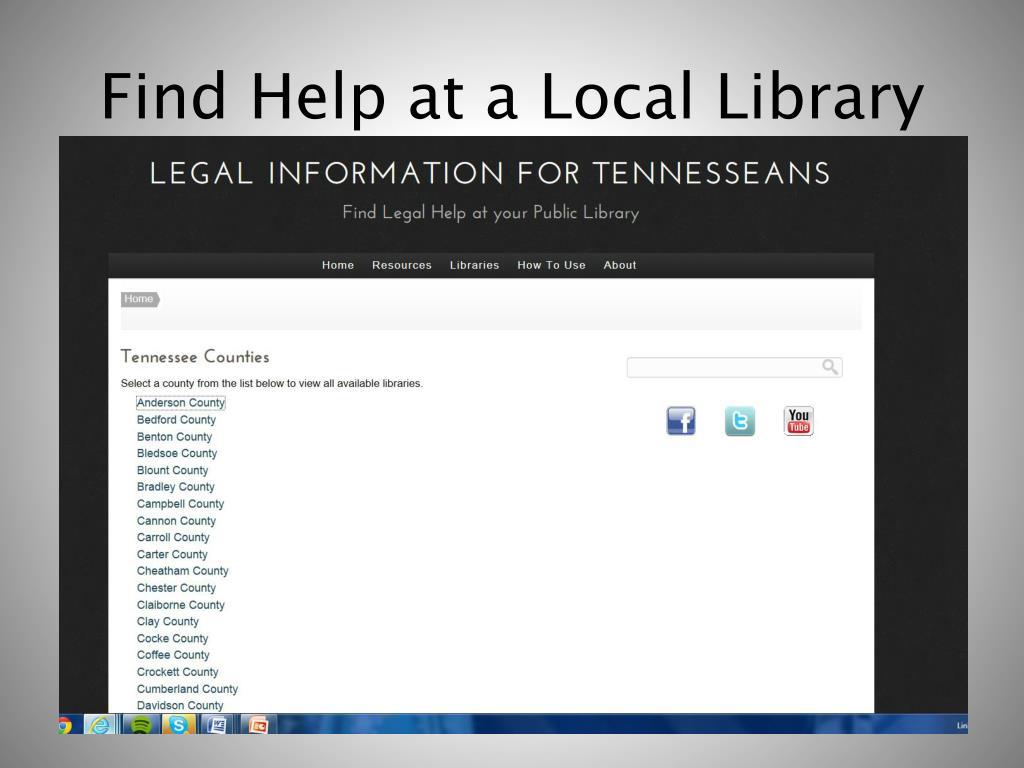
Task: Select Crockett County link
Action: tap(178, 672)
